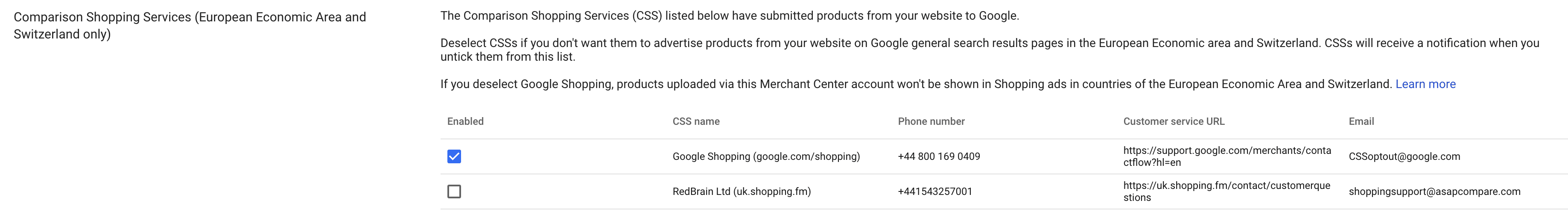Viewport: 1568px width, 218px height.
Task: Click the sentence about CSSs submitting products
Action: [729, 16]
